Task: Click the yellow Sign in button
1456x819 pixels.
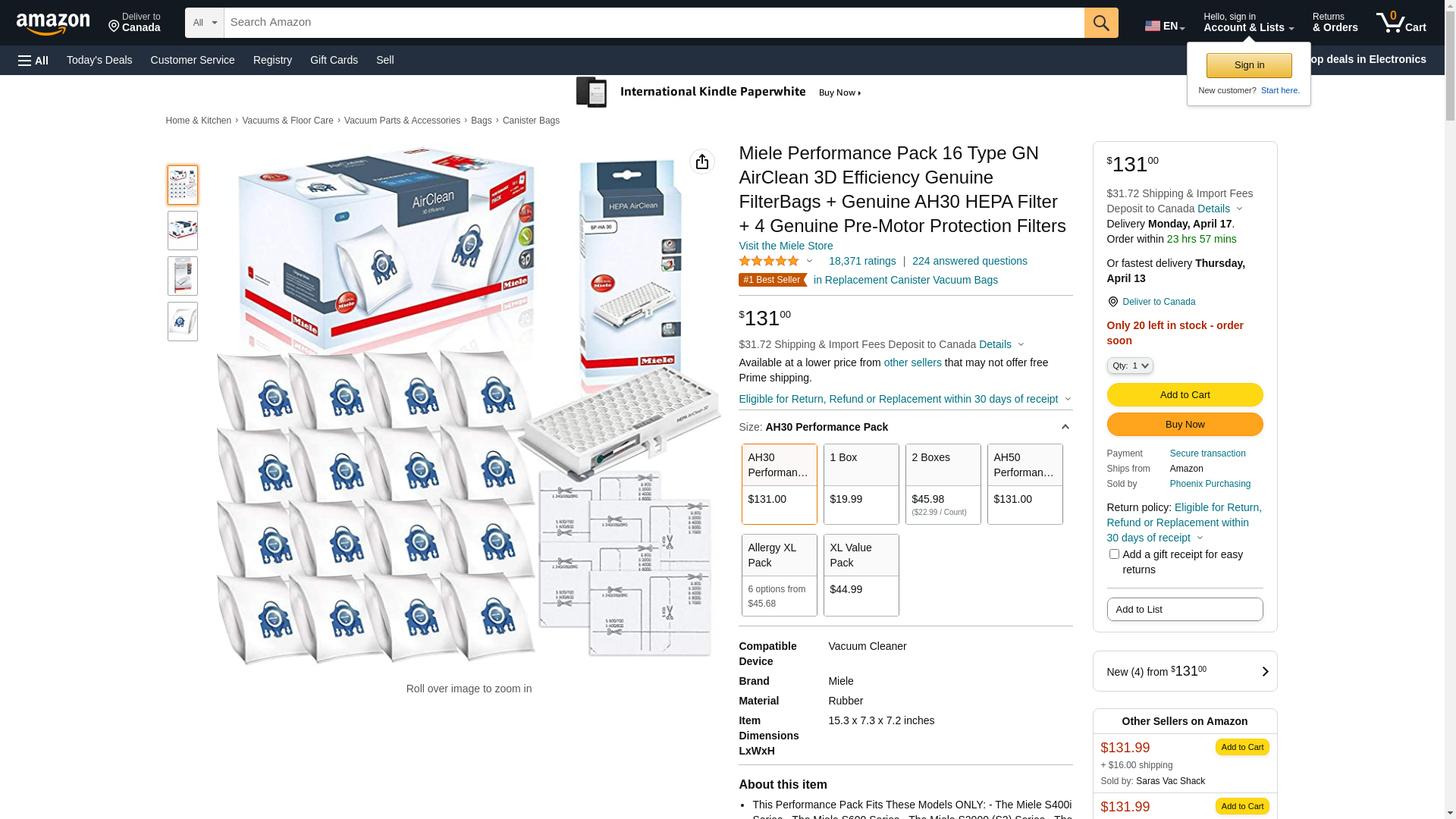Action: (x=1249, y=65)
